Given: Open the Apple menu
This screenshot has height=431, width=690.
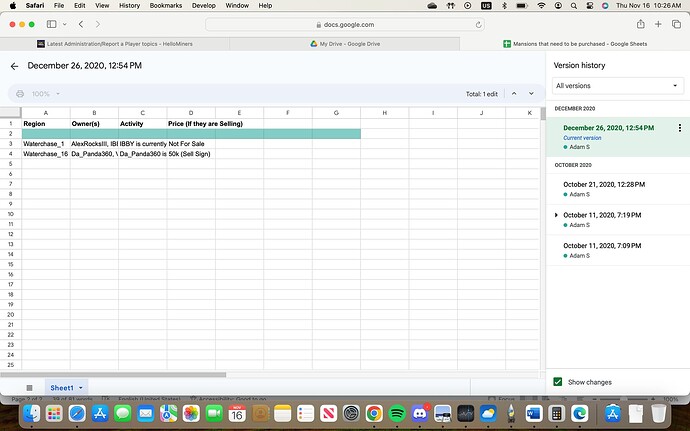Looking at the screenshot, I should pyautogui.click(x=13, y=6).
